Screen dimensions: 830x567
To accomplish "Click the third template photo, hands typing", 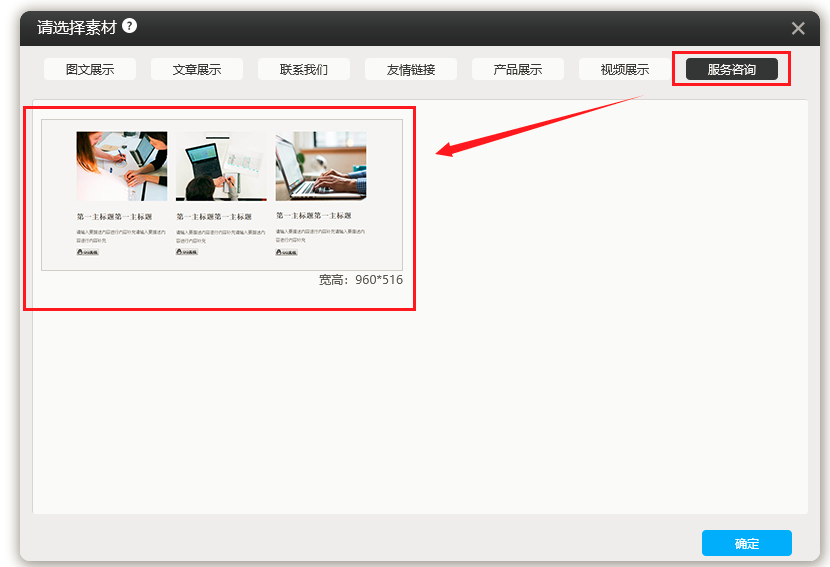I will tap(321, 166).
